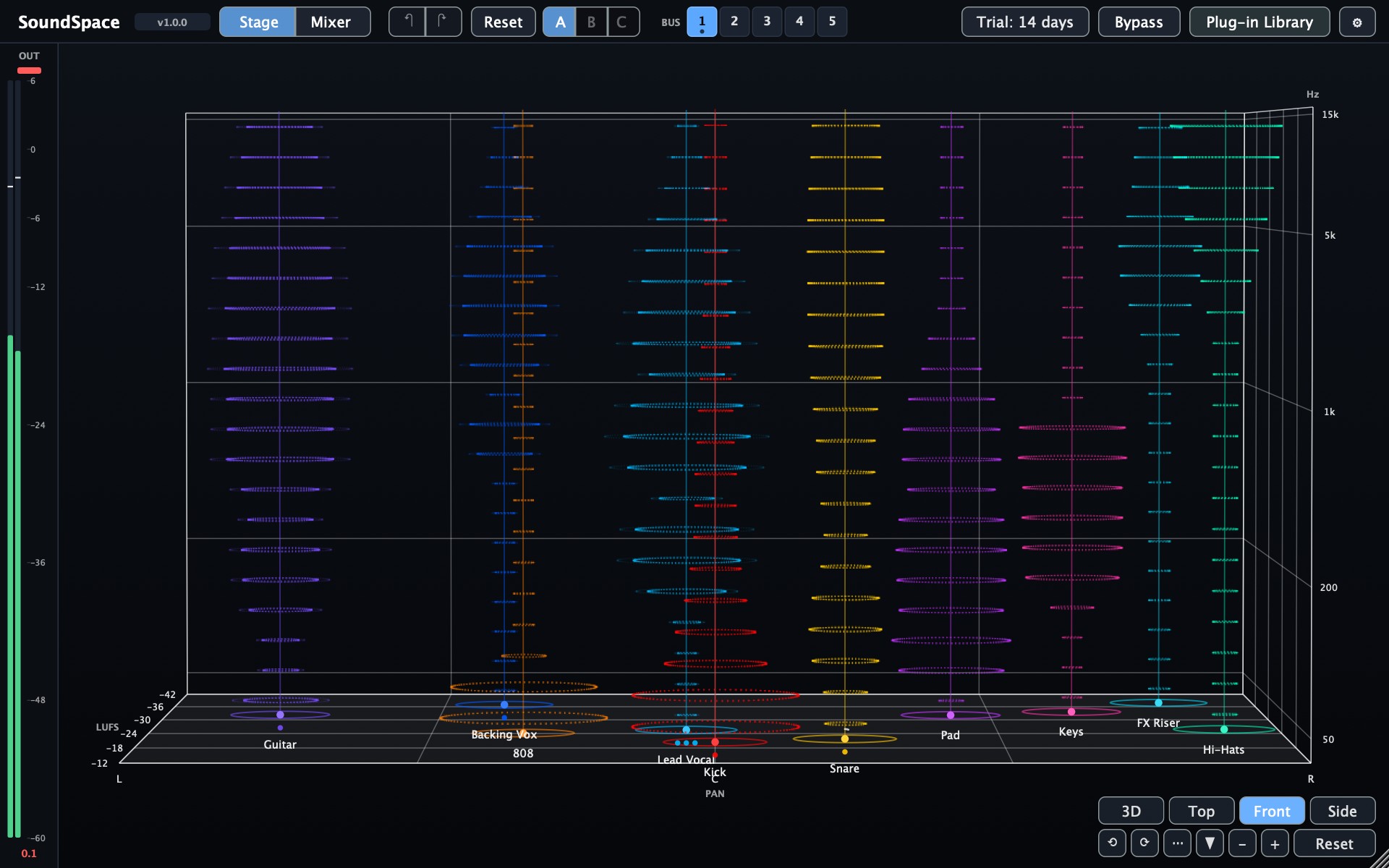The image size is (1389, 868).
Task: Switch to the Side camera view
Action: [1342, 811]
